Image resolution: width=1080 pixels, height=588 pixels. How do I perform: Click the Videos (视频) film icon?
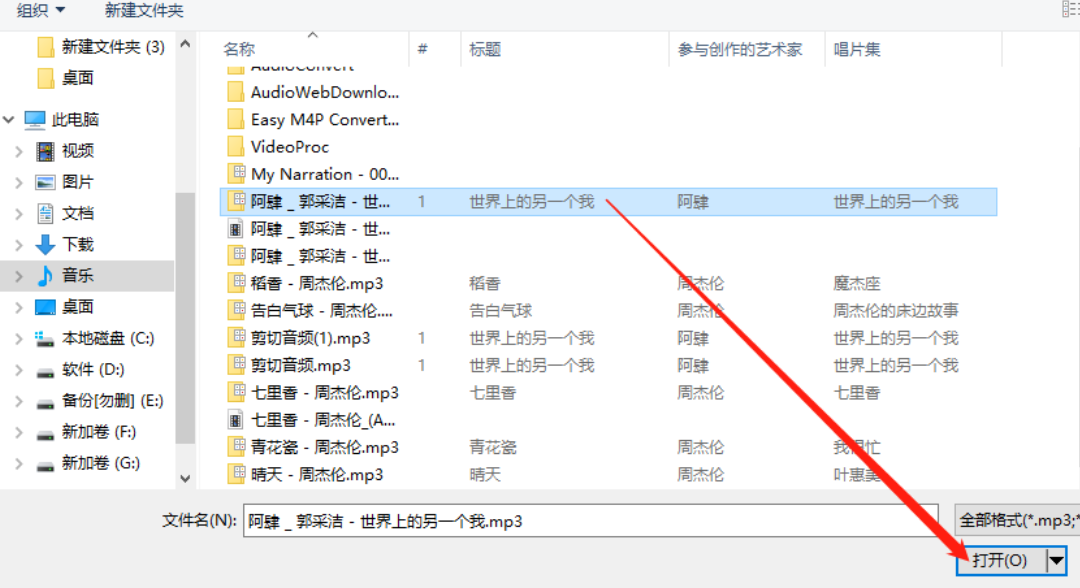pos(45,151)
